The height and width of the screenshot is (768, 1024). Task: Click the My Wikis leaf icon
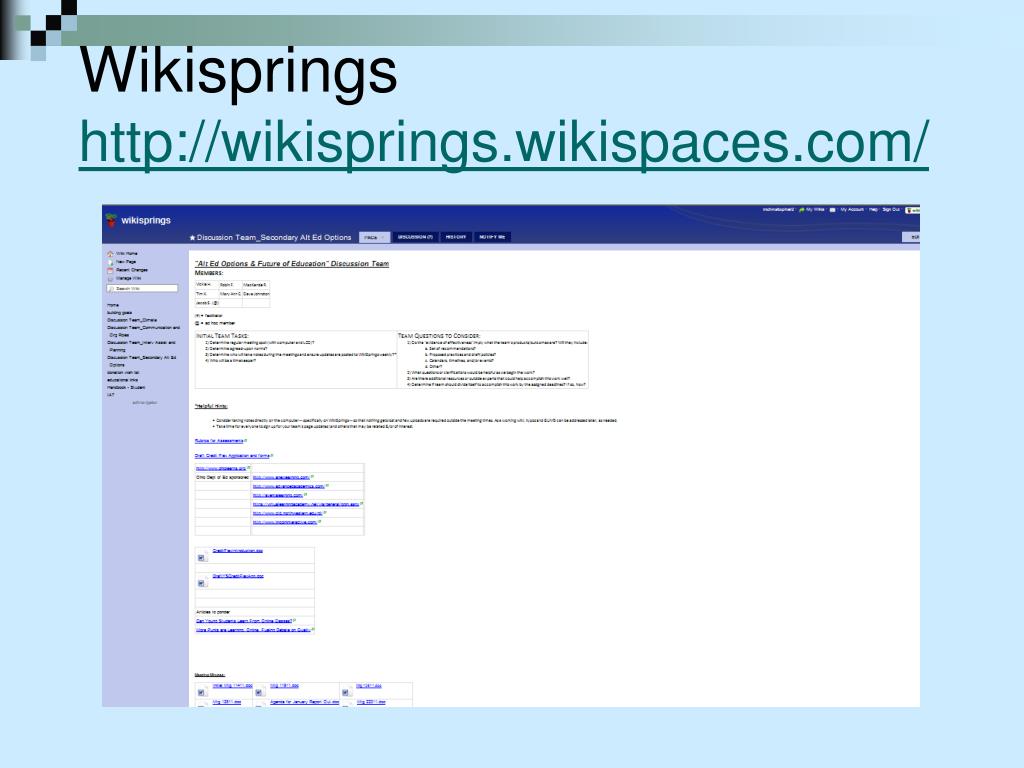tap(801, 210)
